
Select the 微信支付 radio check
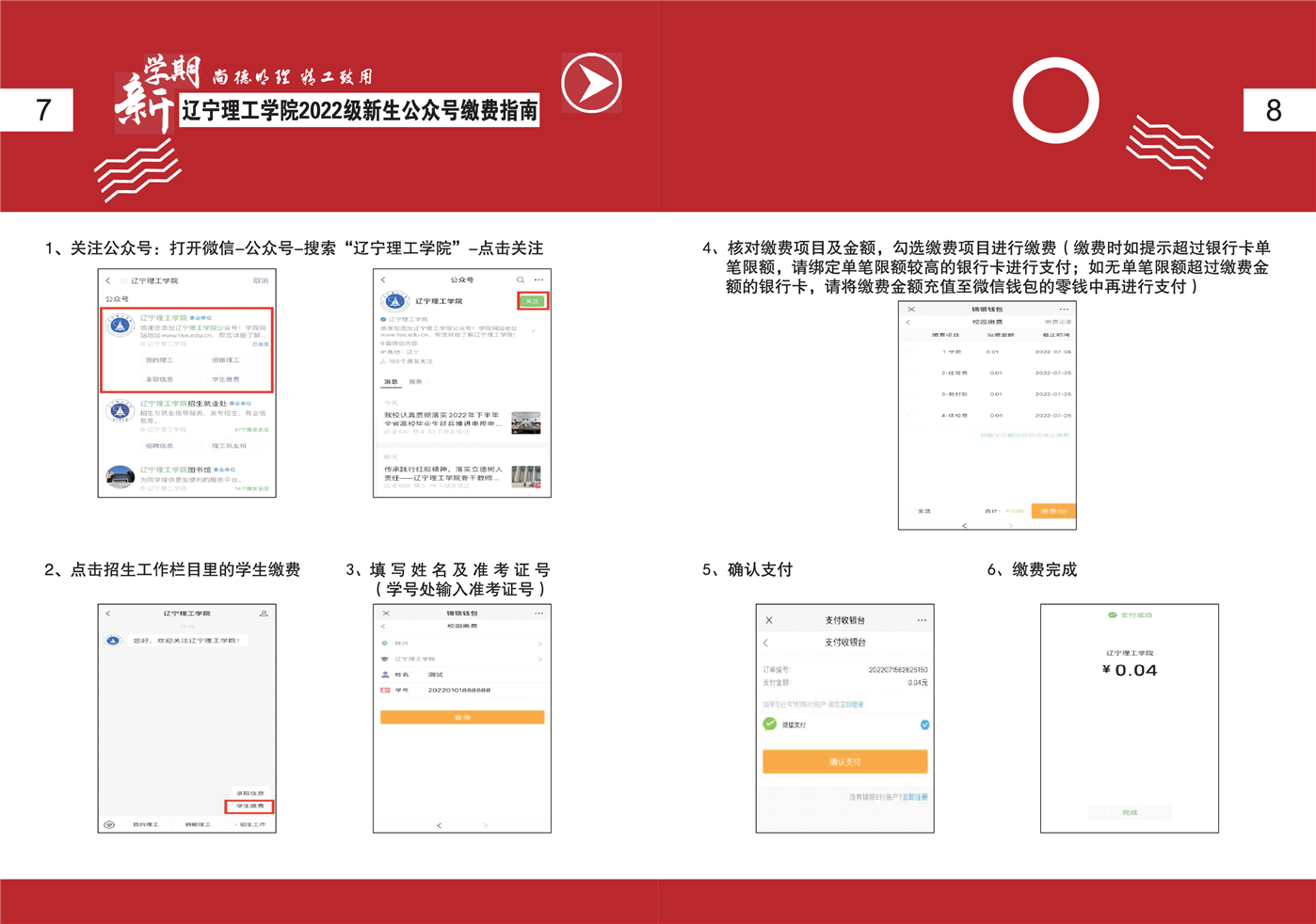pos(924,725)
